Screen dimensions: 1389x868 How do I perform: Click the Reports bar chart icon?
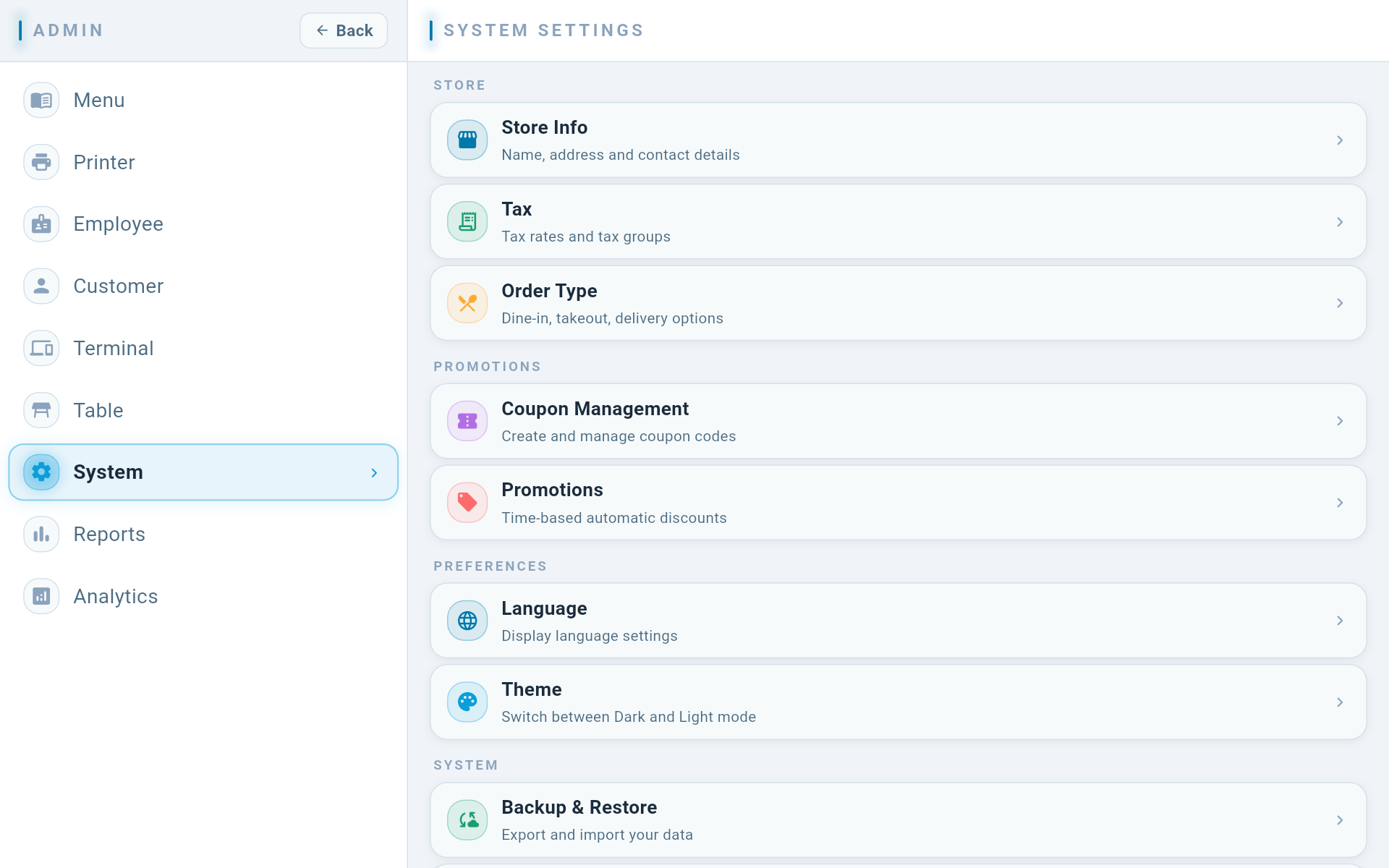[41, 535]
